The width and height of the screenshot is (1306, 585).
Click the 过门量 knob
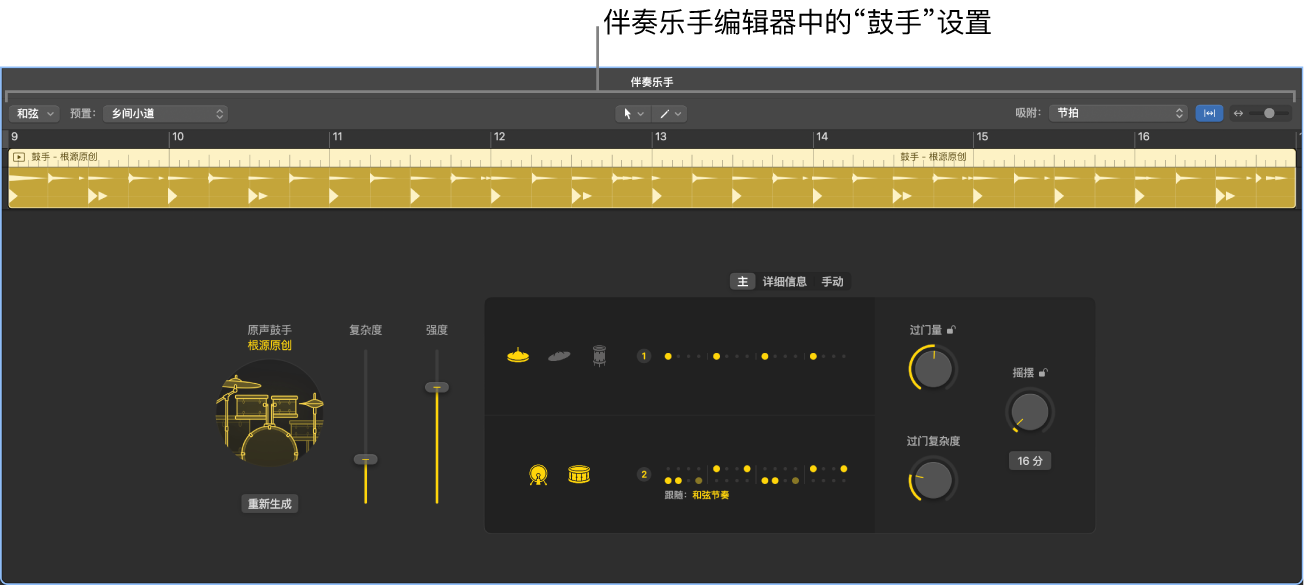pyautogui.click(x=933, y=369)
